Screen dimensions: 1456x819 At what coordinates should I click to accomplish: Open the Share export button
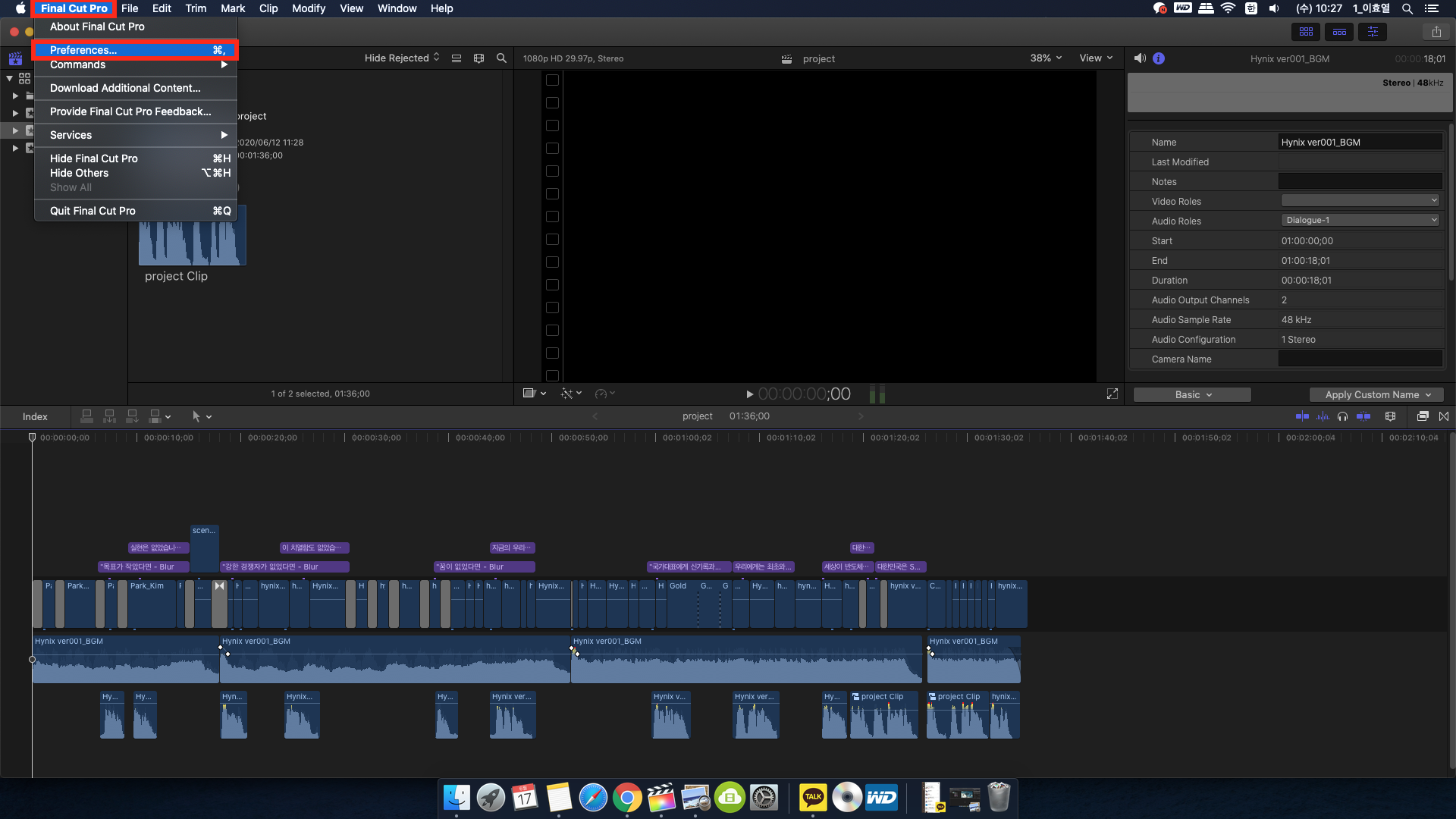pos(1436,32)
